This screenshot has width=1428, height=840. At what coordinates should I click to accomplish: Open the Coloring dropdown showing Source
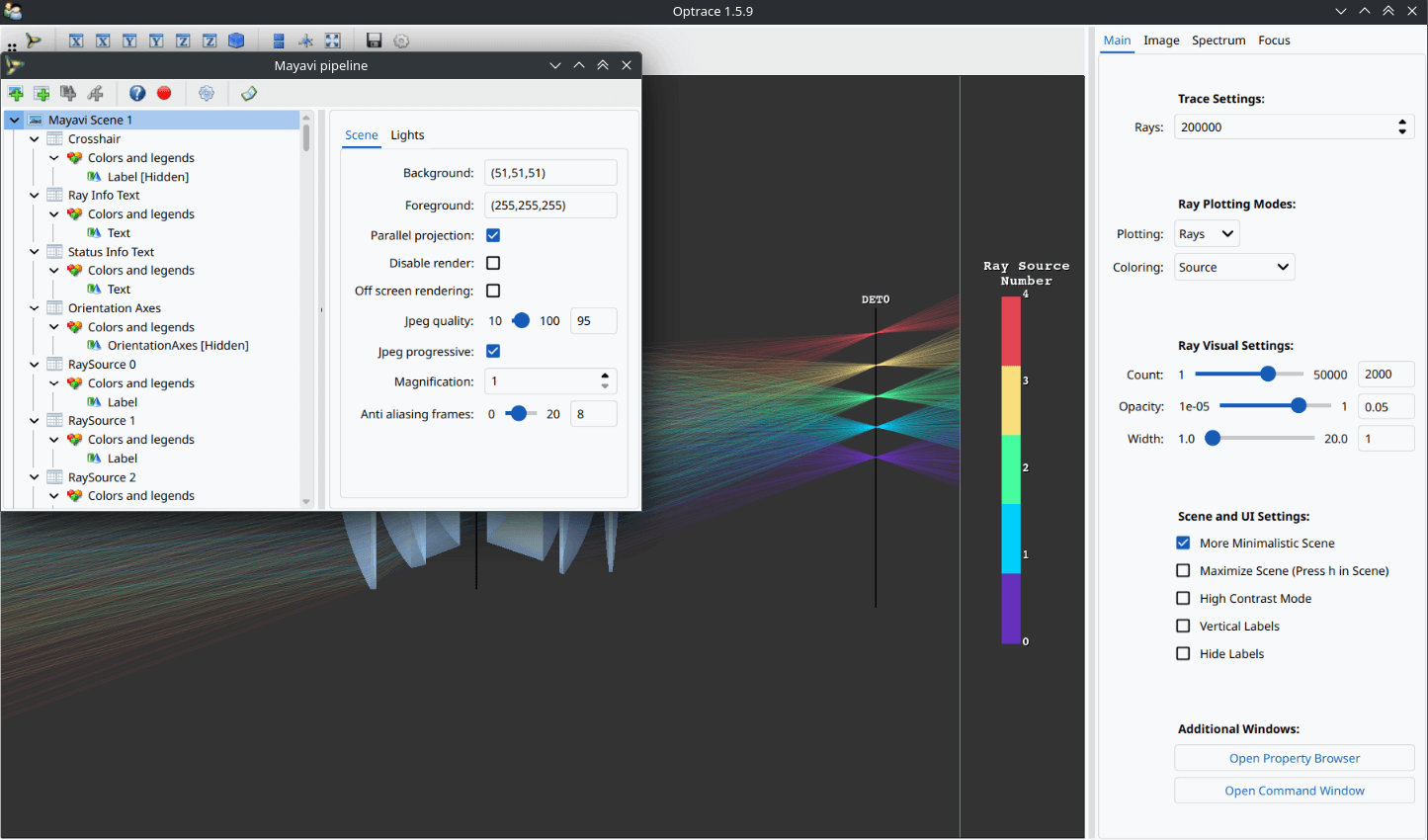(1234, 267)
